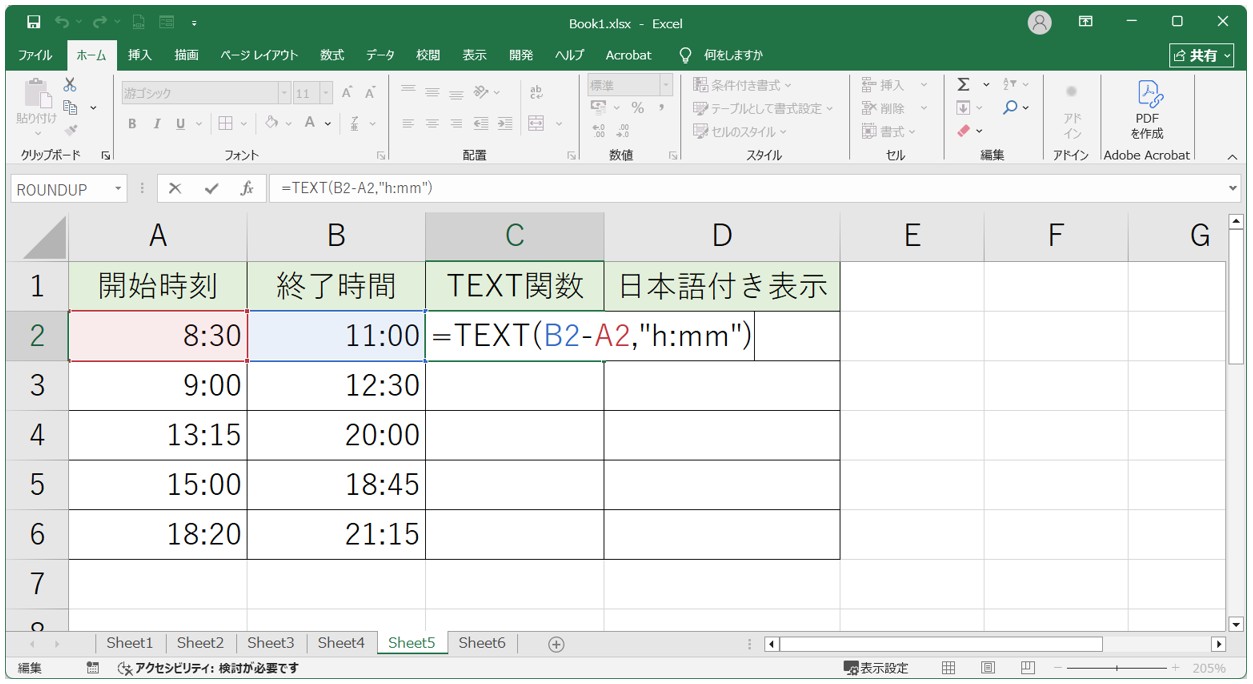Open セルのスタイル cell styles
Screen dimensions: 1253x684
click(740, 131)
